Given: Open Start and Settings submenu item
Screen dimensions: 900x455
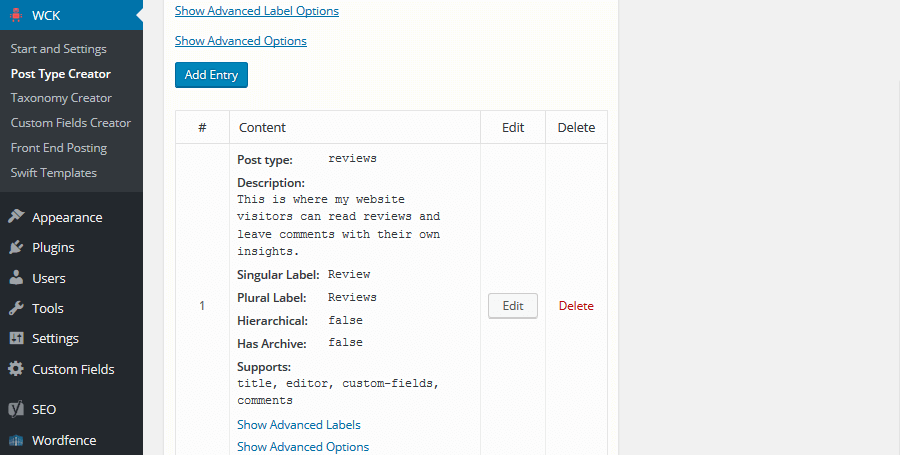Looking at the screenshot, I should pyautogui.click(x=59, y=49).
